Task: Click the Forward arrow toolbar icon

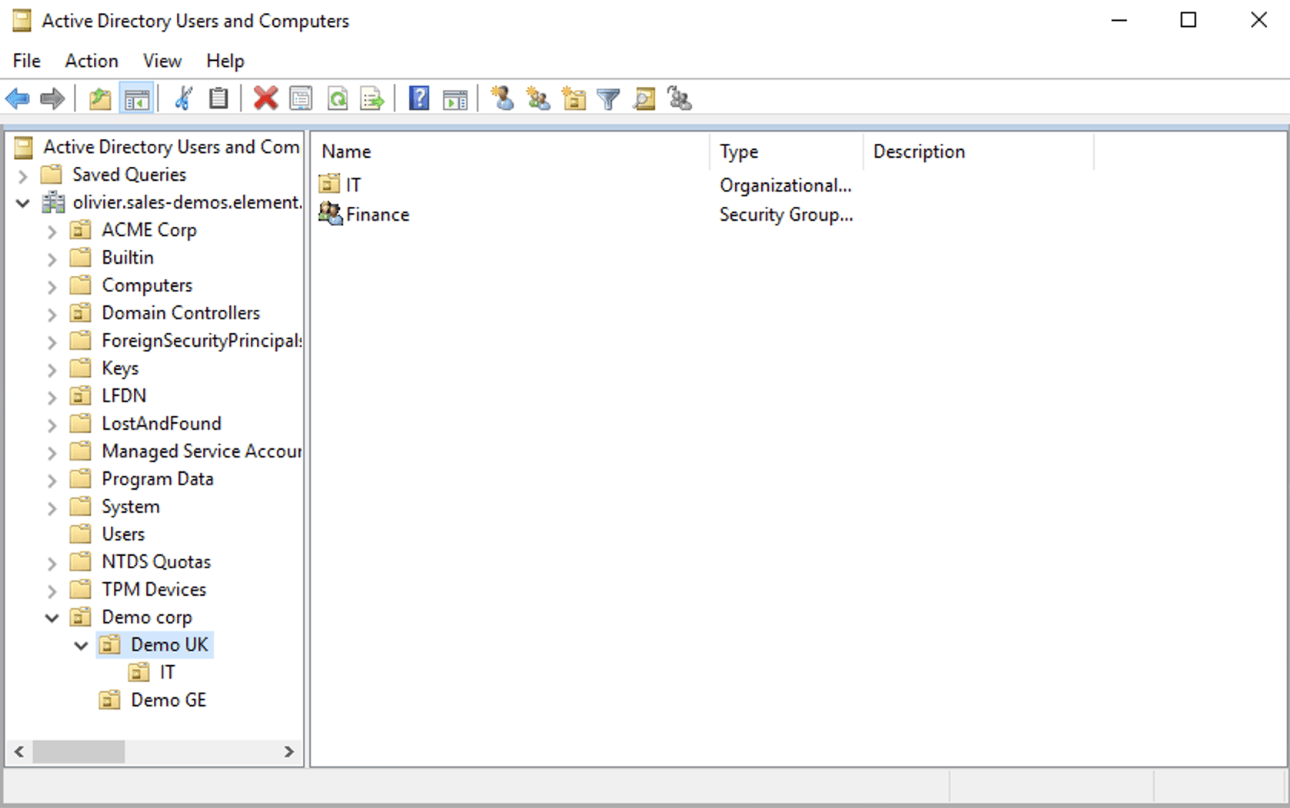Action: coord(52,98)
